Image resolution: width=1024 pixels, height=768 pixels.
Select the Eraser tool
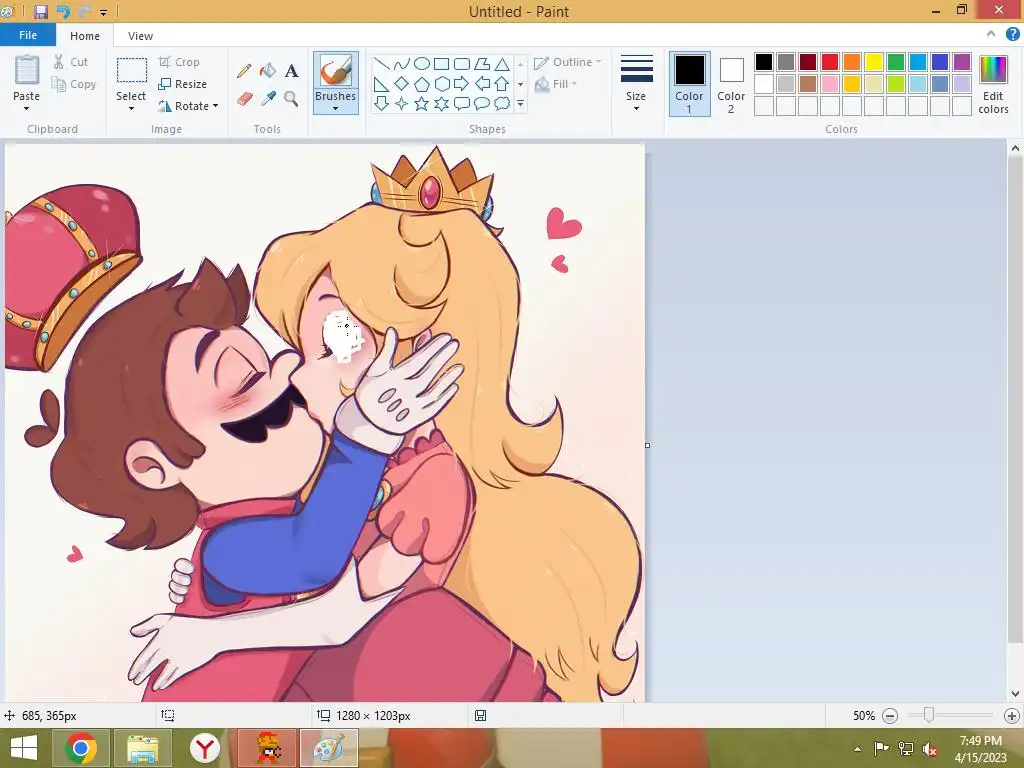click(x=244, y=99)
